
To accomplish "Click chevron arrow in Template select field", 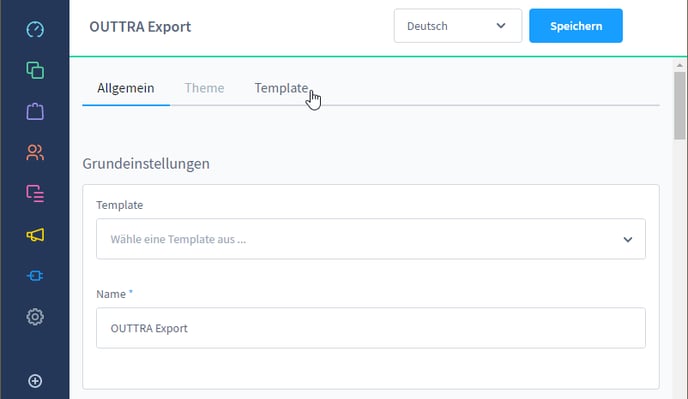I will pos(628,239).
